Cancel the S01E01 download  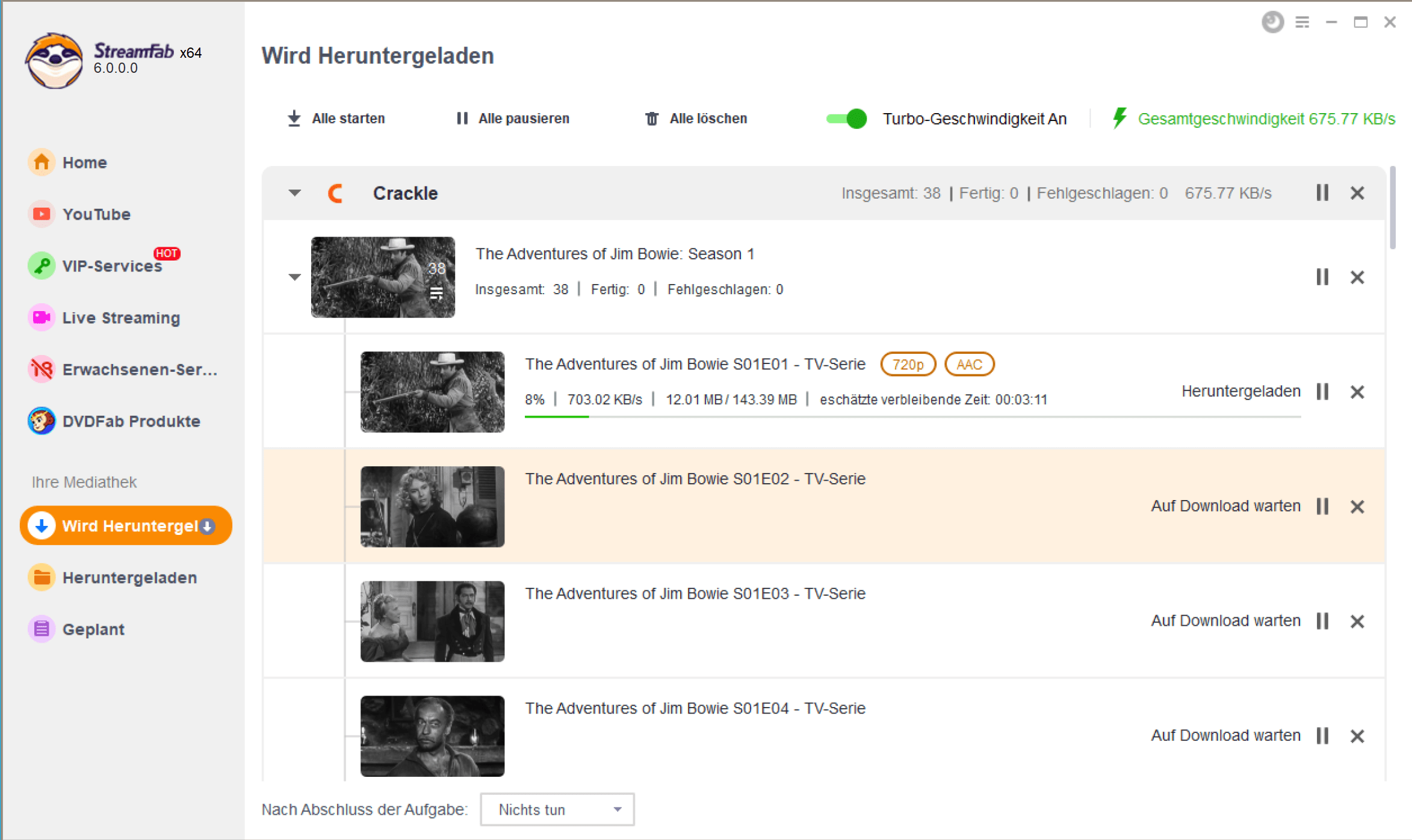point(1357,392)
